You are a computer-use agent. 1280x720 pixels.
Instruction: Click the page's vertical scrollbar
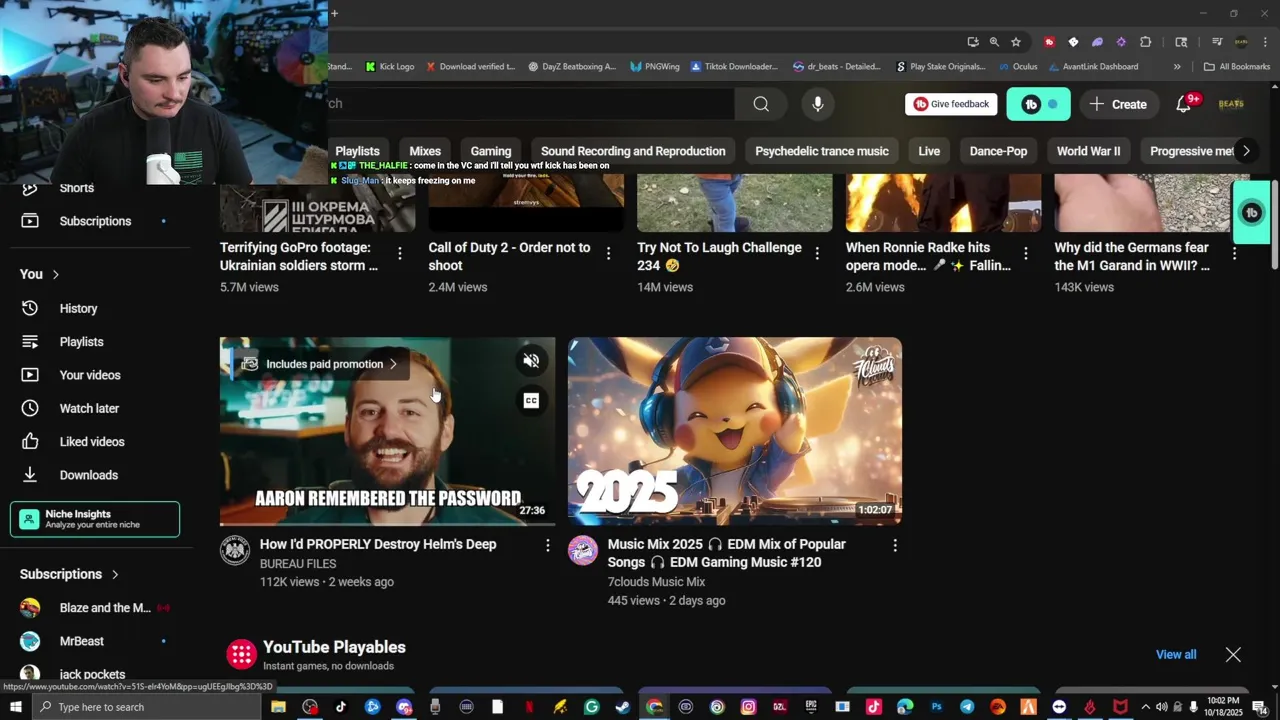pos(1275,225)
